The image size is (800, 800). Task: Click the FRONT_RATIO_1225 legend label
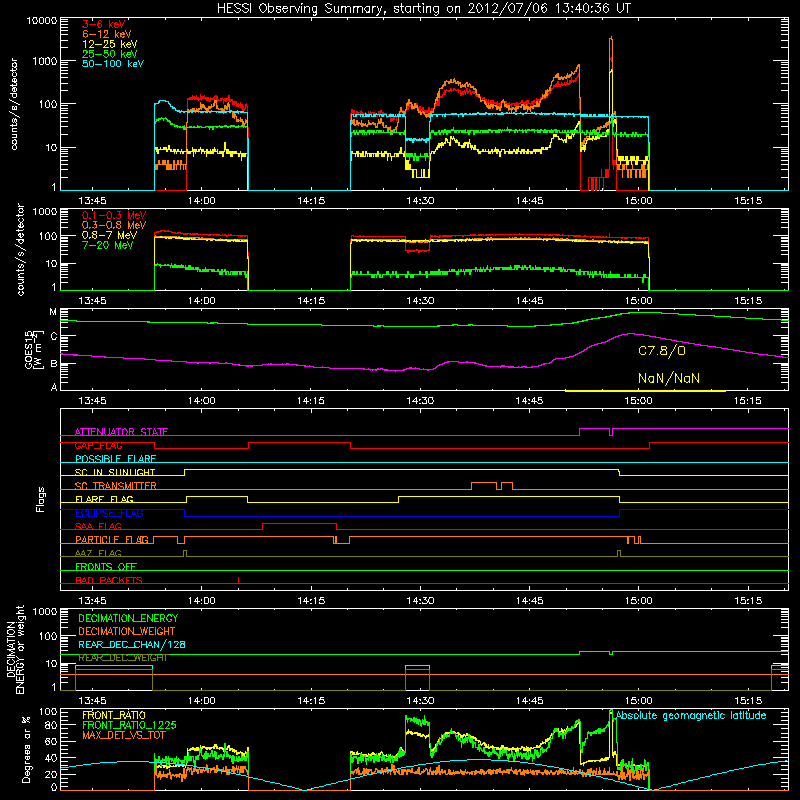click(x=129, y=725)
